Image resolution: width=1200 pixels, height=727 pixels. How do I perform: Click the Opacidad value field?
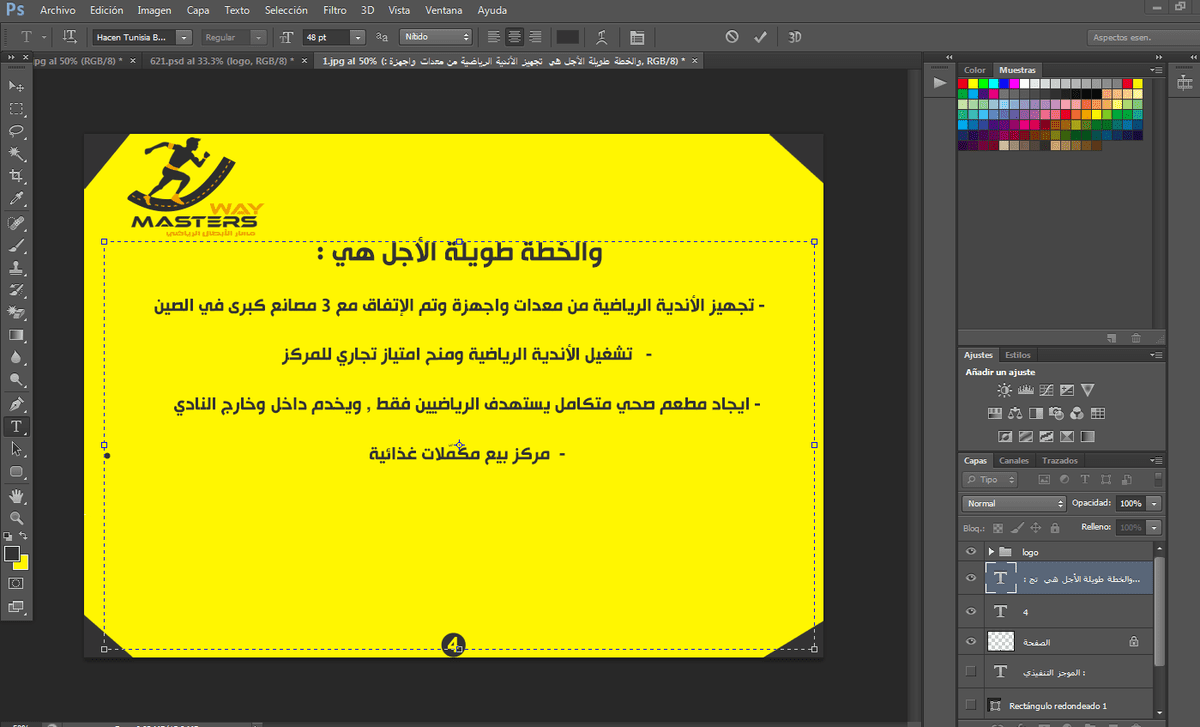(1130, 503)
